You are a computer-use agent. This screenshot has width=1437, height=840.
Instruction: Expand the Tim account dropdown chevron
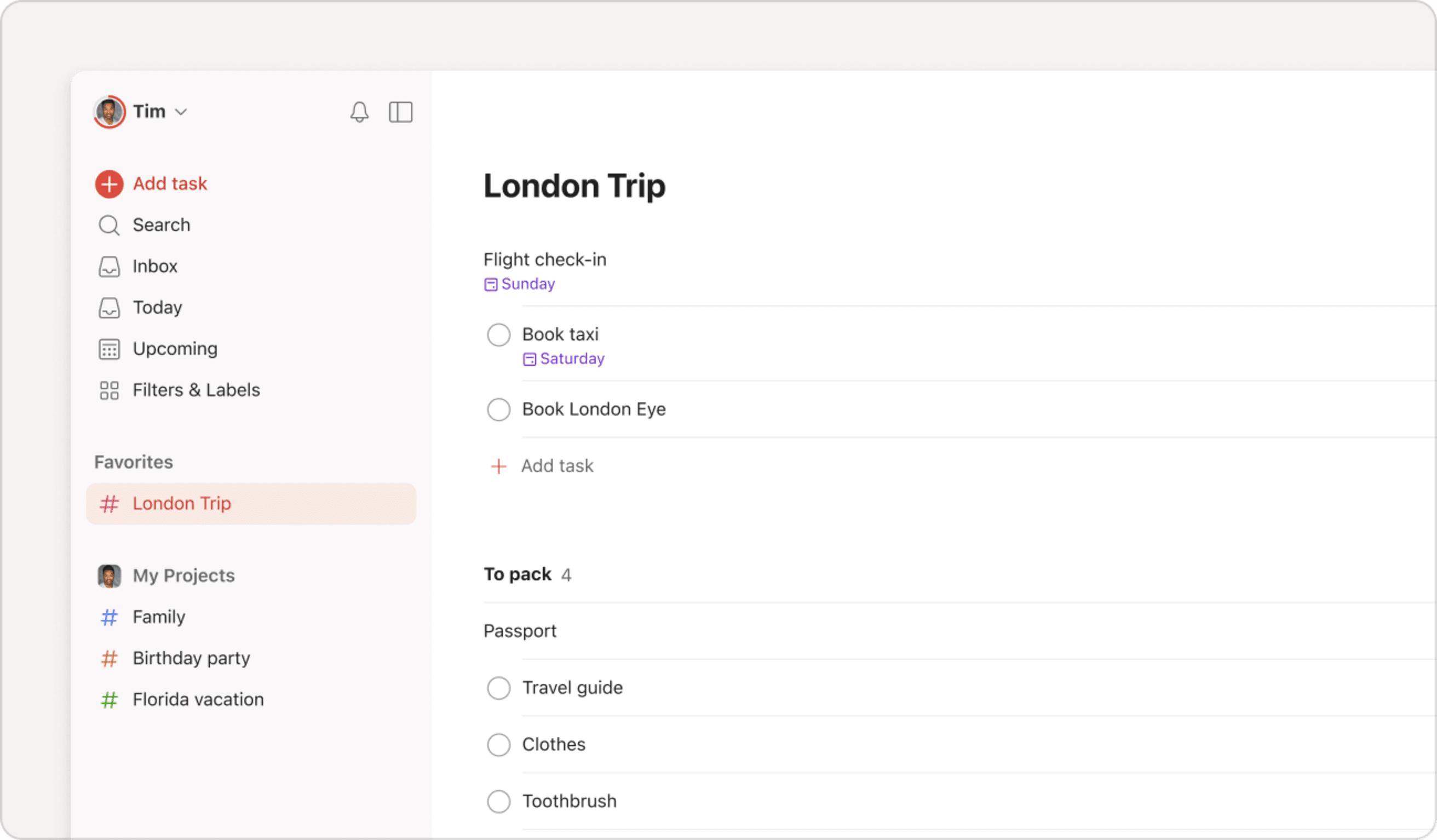tap(181, 112)
